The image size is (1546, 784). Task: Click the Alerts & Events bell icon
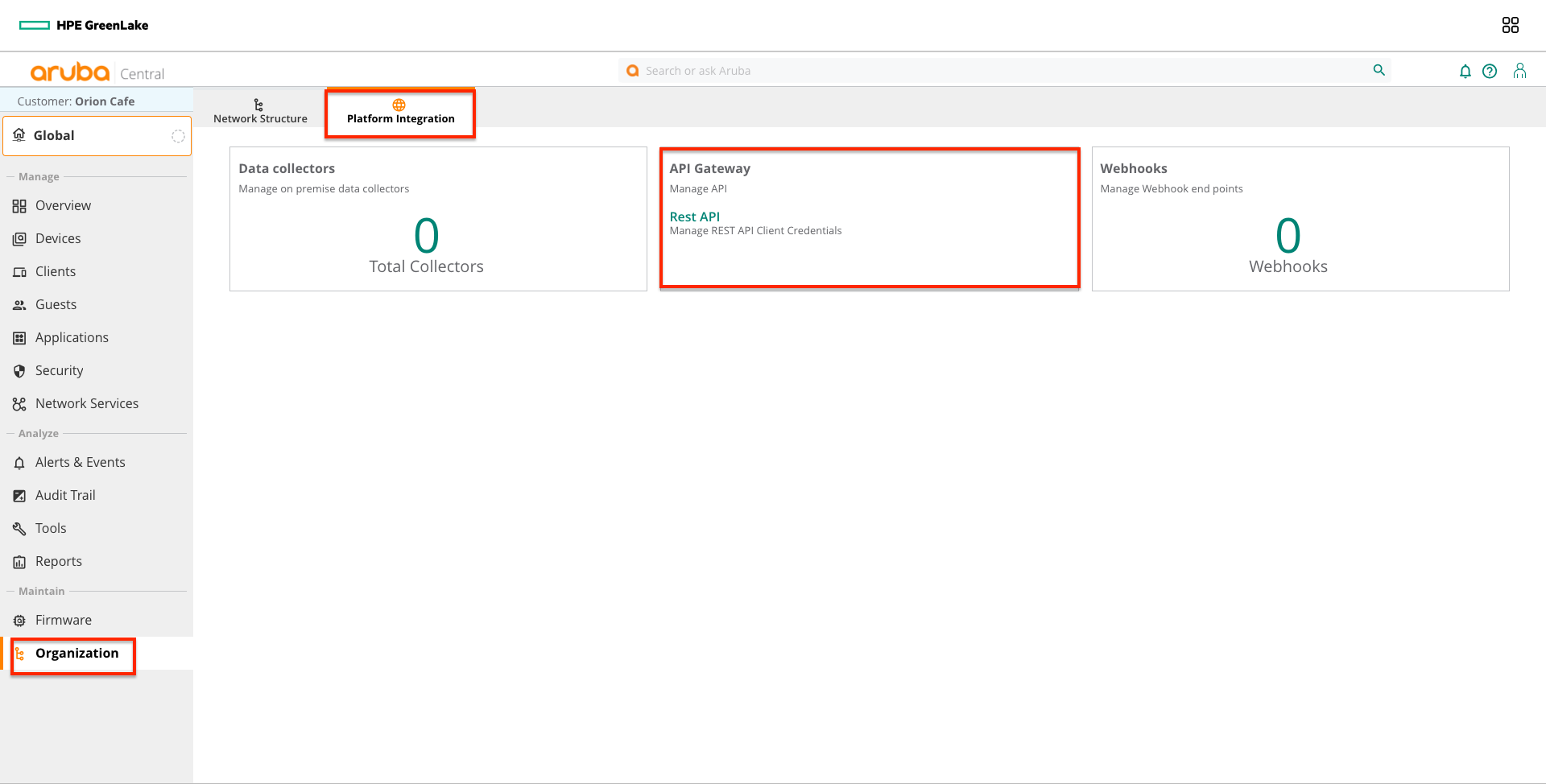[19, 463]
